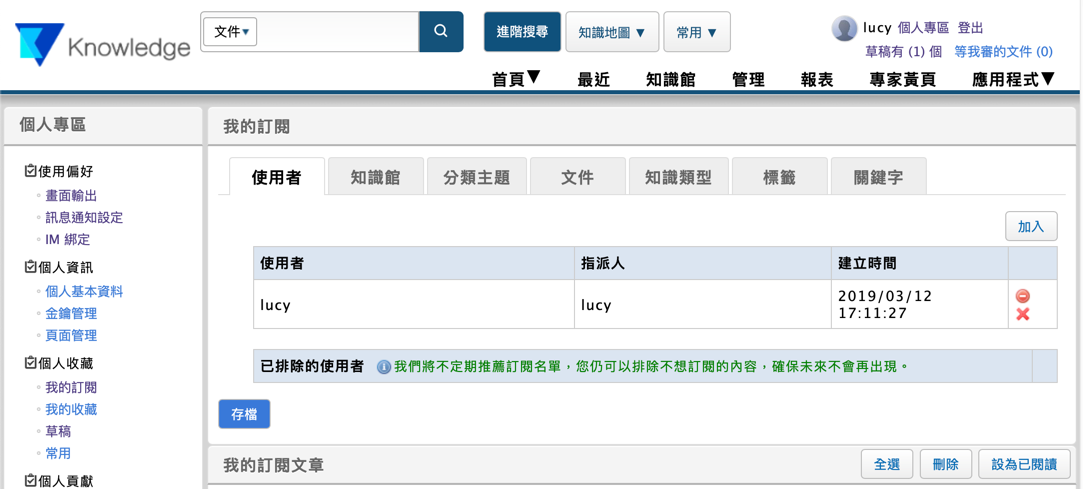This screenshot has width=1083, height=489.
Task: Expand the 應用程式 menu
Action: [1013, 79]
